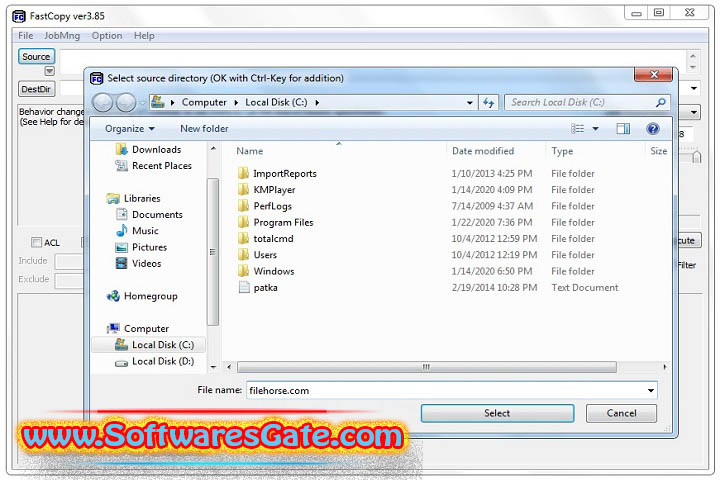Open the File menu in FastCopy
The image size is (720, 480).
tap(26, 36)
